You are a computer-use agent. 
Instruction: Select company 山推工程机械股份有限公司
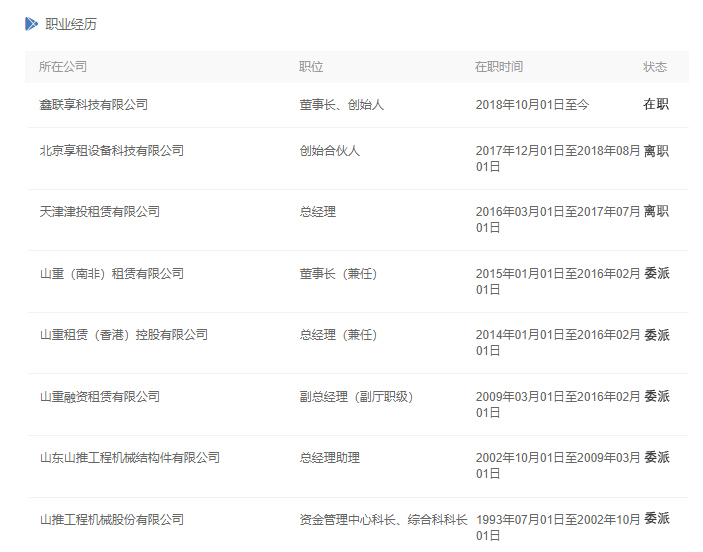click(x=112, y=520)
